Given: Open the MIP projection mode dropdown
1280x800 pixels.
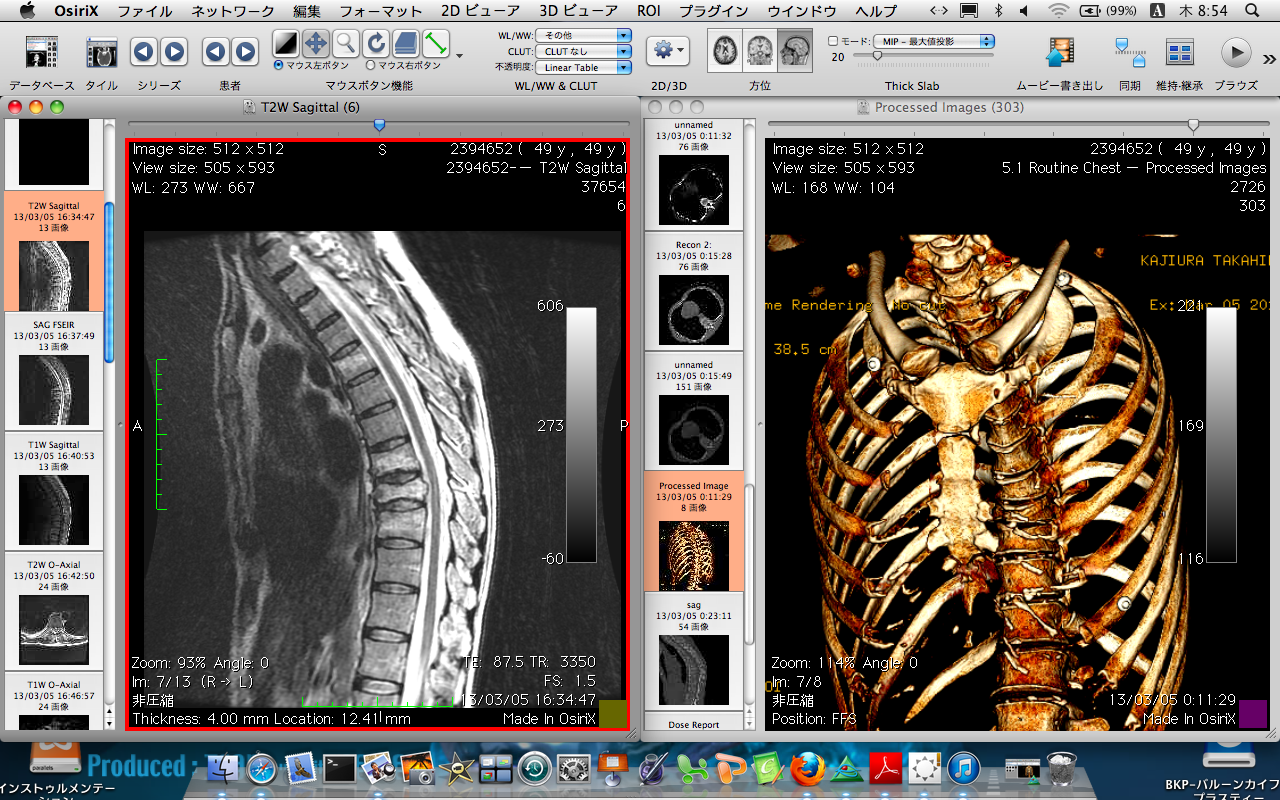Looking at the screenshot, I should pyautogui.click(x=934, y=41).
